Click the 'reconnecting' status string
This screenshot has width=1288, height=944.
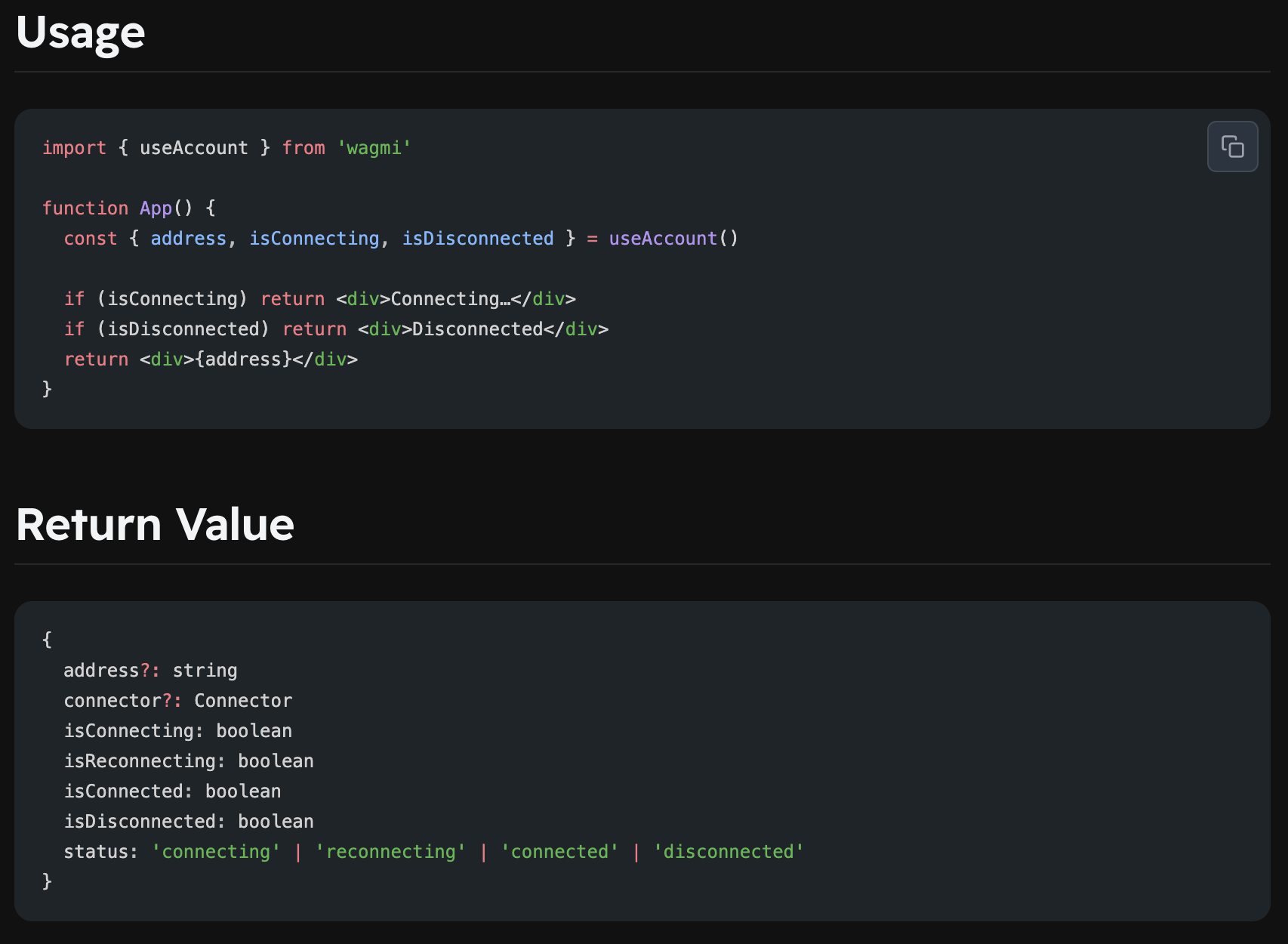[390, 852]
